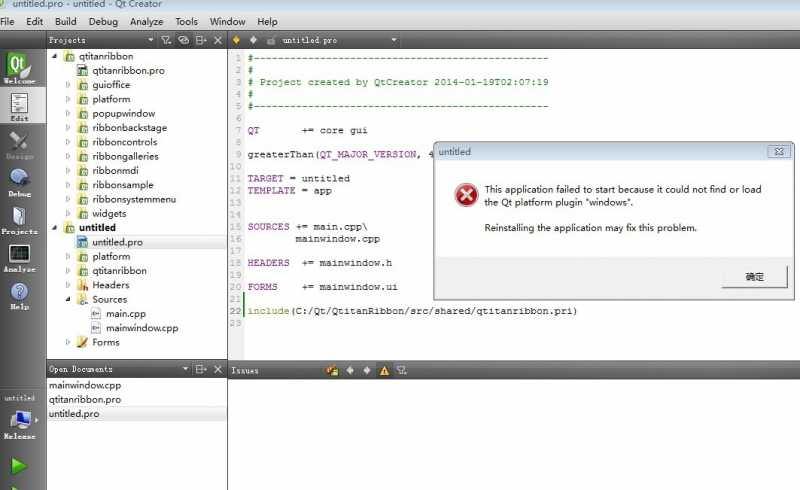Screen dimensions: 800x490
Task: Click the filter tree icon in Projects panel
Action: [x=166, y=40]
